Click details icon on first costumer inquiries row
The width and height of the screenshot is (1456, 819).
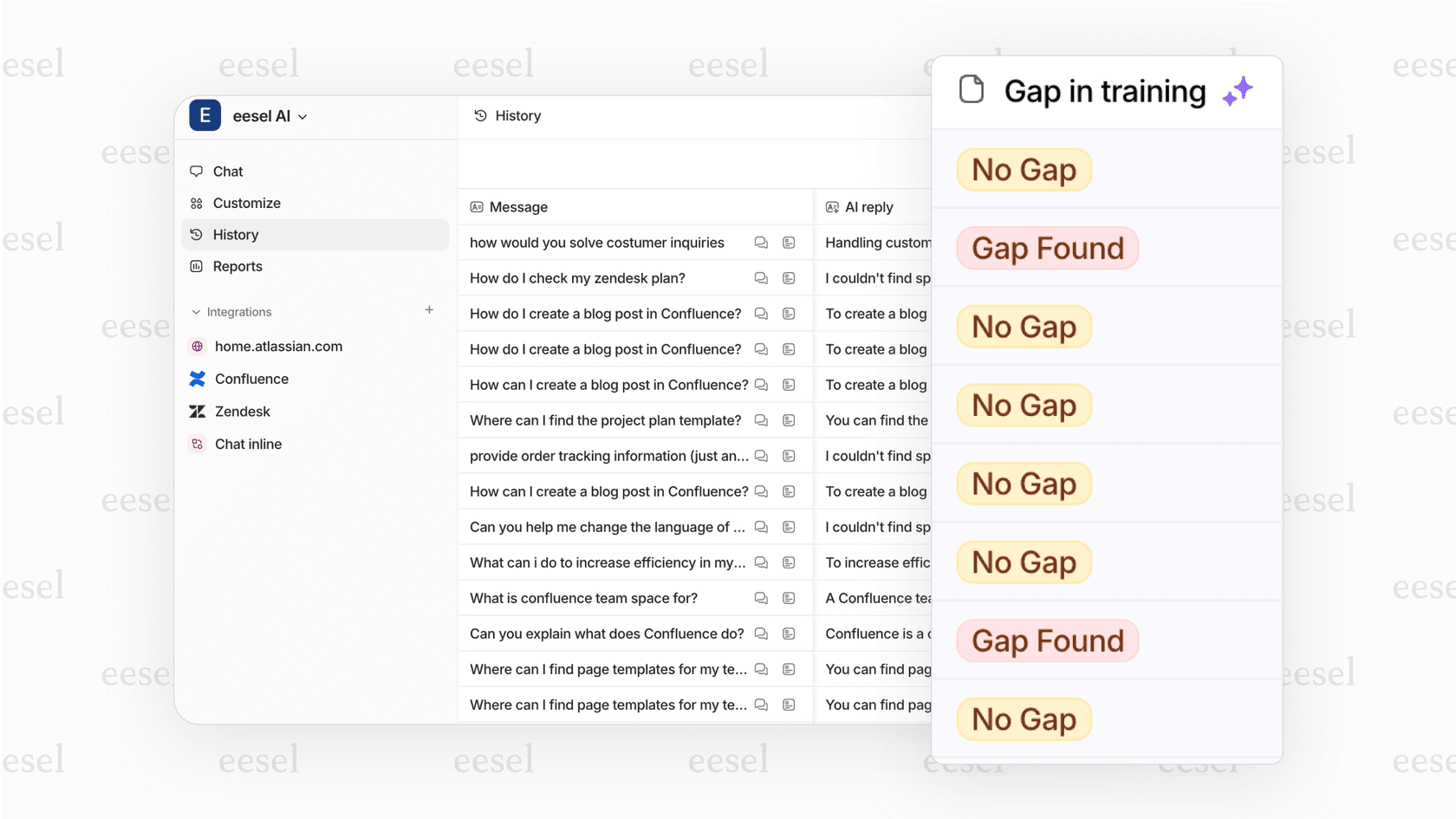[789, 243]
